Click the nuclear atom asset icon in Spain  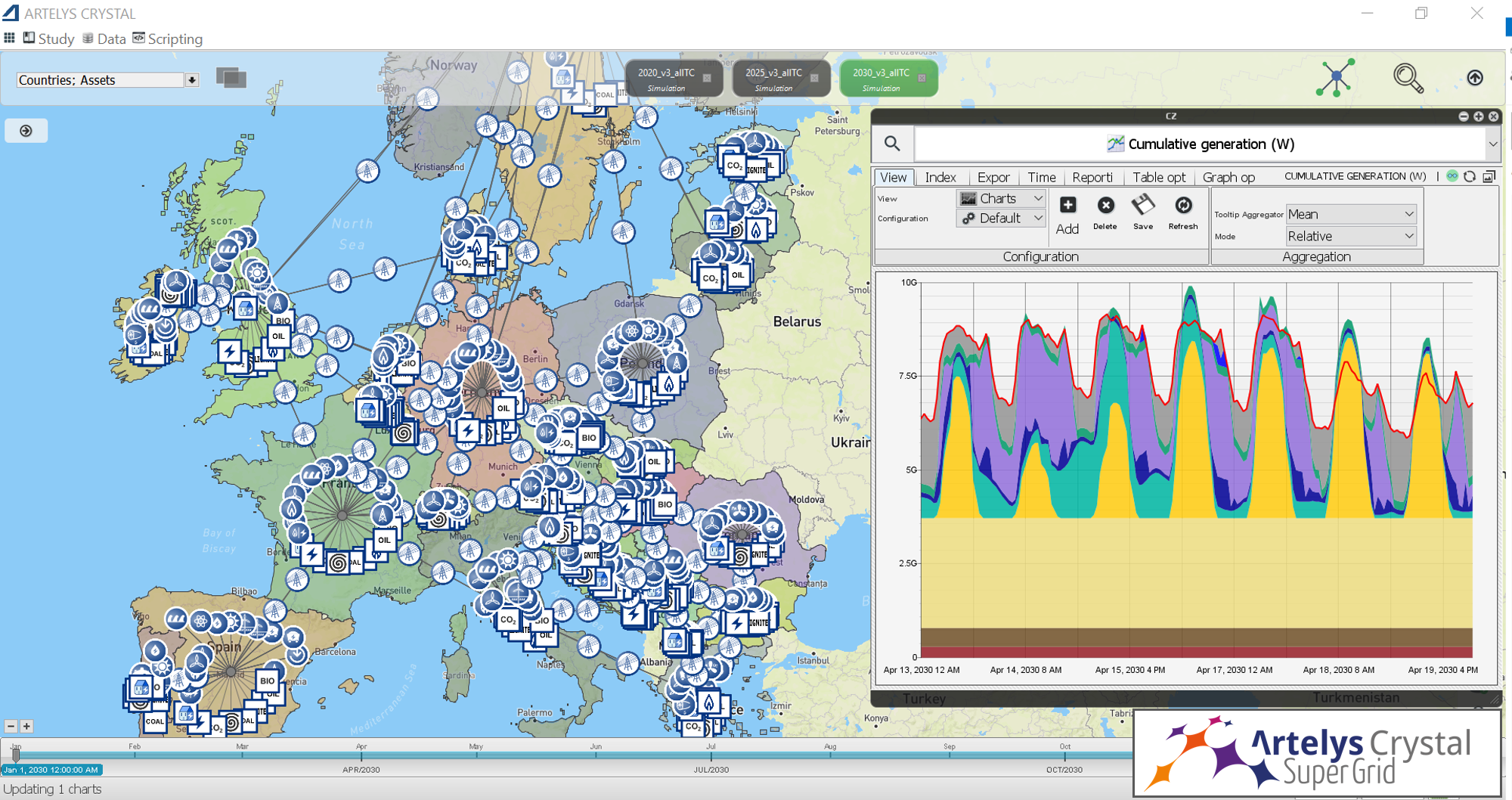200,622
